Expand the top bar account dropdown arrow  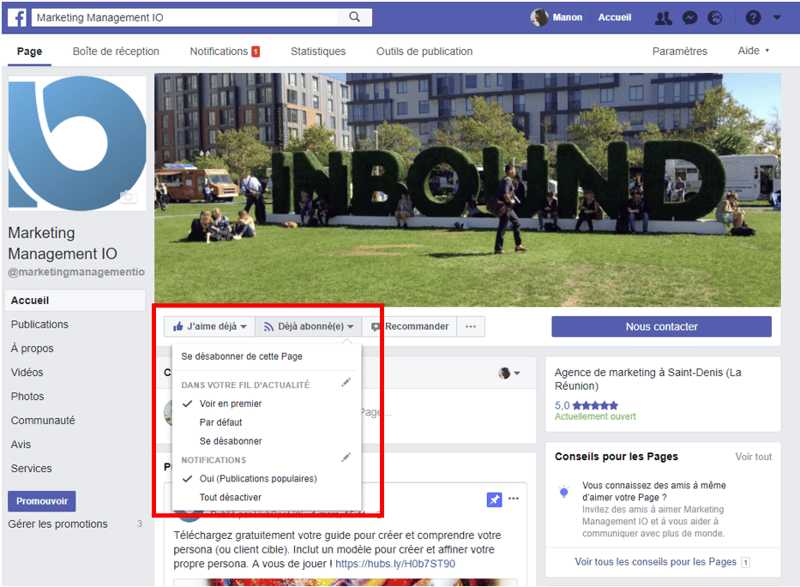pyautogui.click(x=777, y=17)
